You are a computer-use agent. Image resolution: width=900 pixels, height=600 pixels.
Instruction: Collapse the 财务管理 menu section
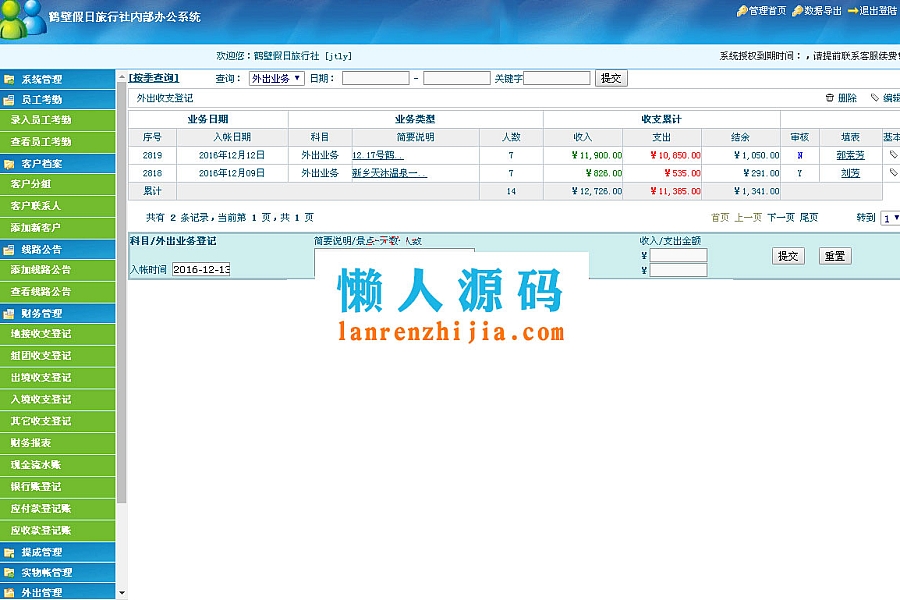(57, 313)
